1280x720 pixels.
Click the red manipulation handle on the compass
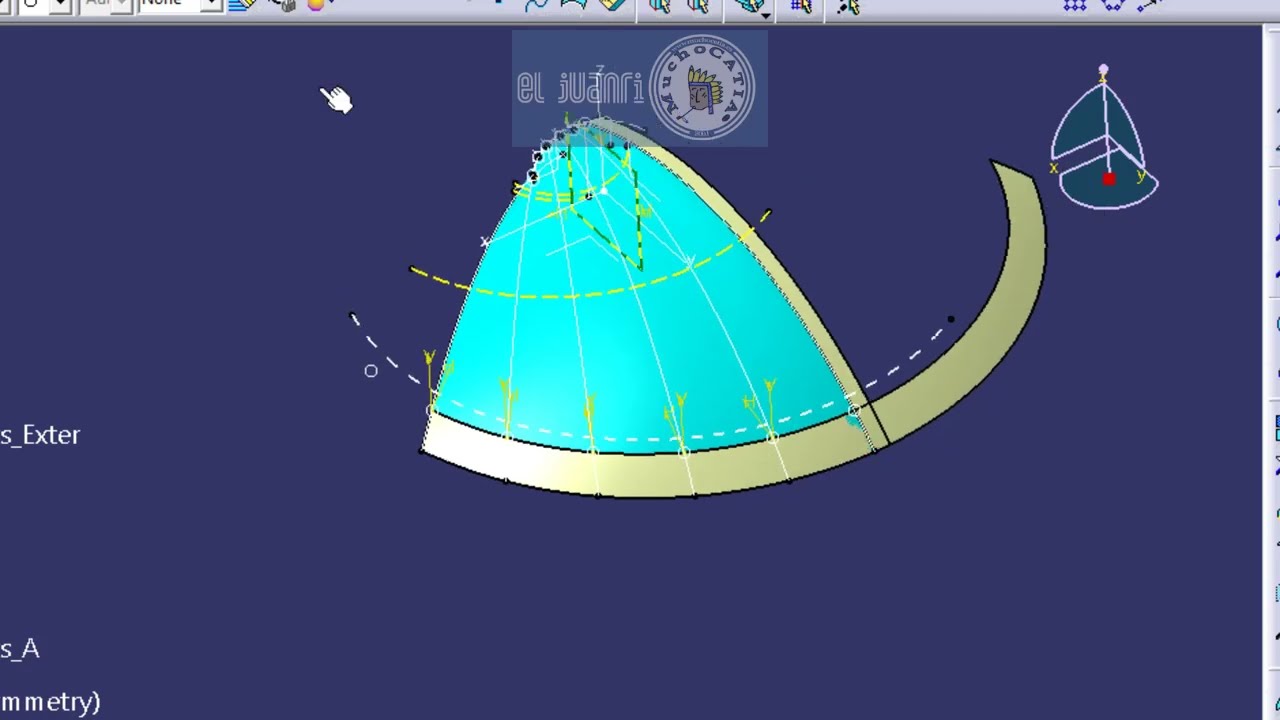point(1109,179)
